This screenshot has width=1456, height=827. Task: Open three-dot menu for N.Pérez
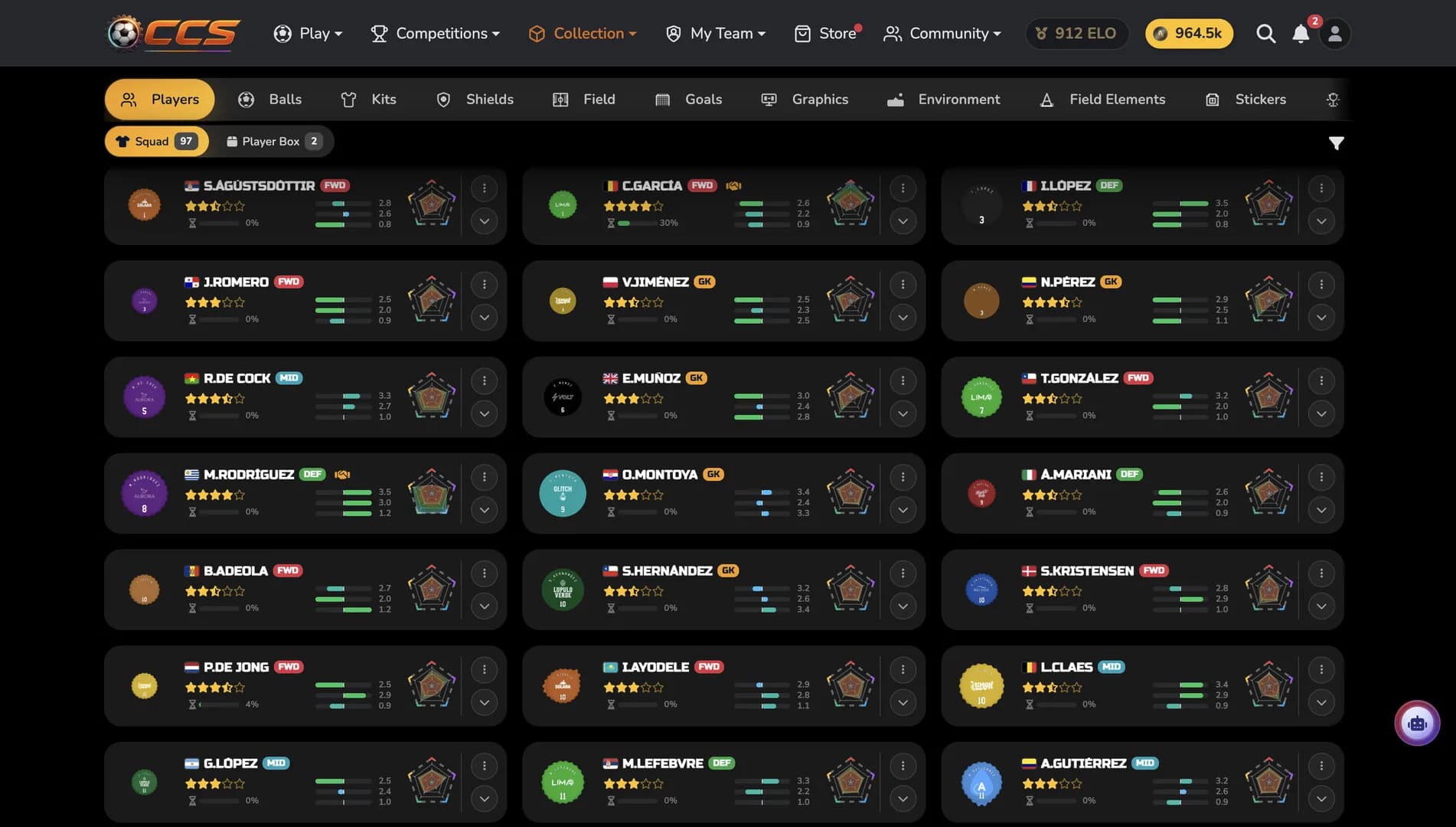(x=1321, y=285)
